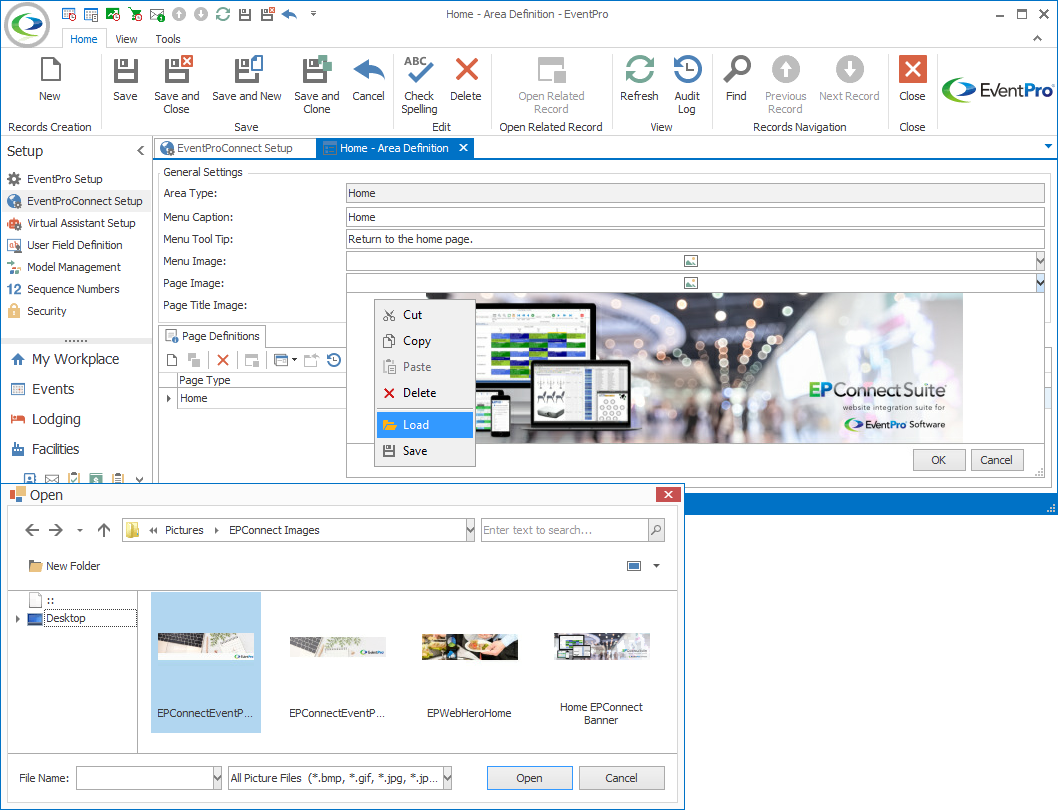Choose Save in the context menu
1058x810 pixels.
425,452
